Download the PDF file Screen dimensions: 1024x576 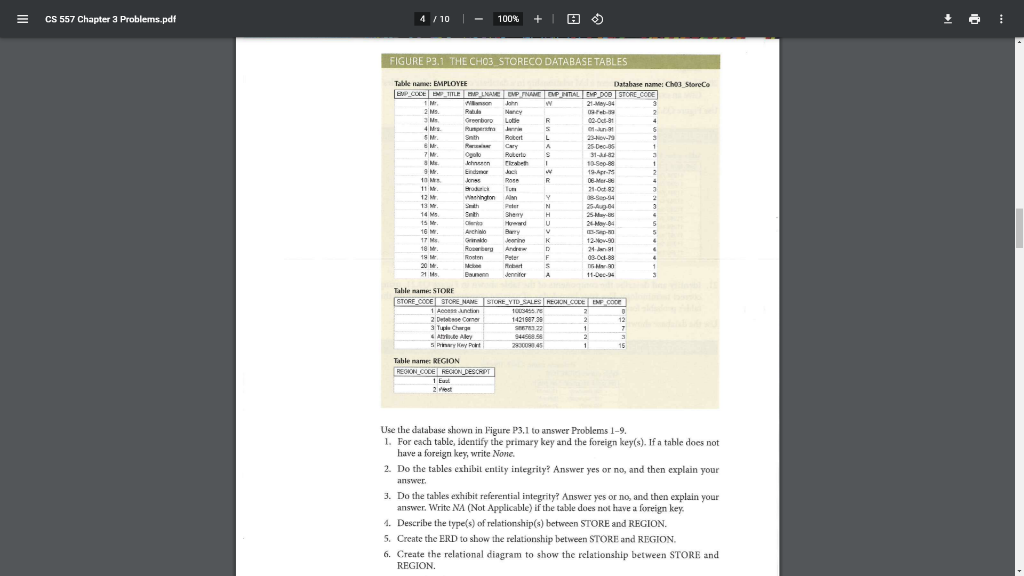coord(946,18)
